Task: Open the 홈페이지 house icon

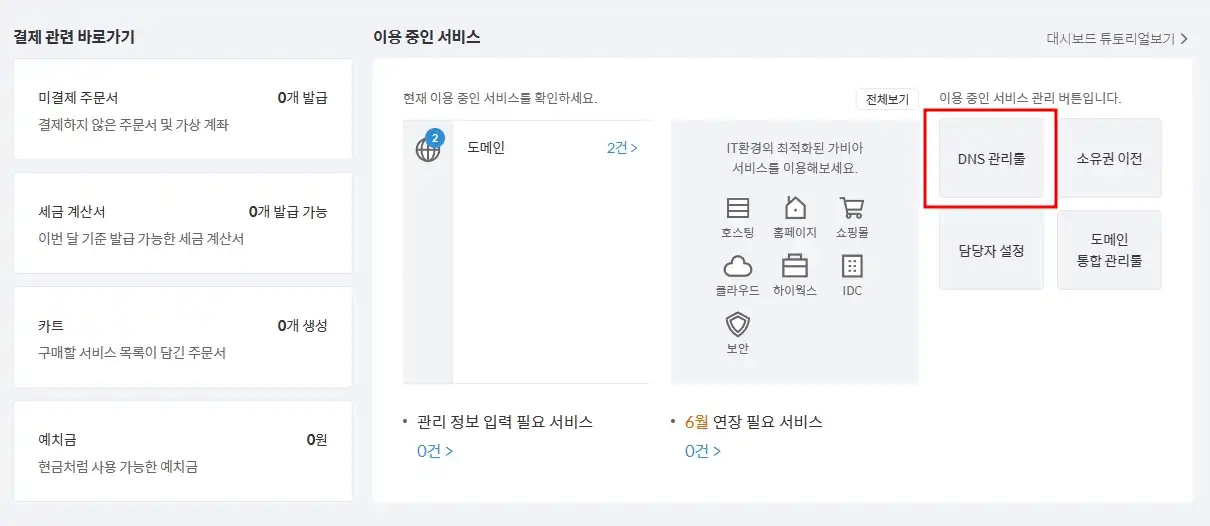Action: click(795, 208)
